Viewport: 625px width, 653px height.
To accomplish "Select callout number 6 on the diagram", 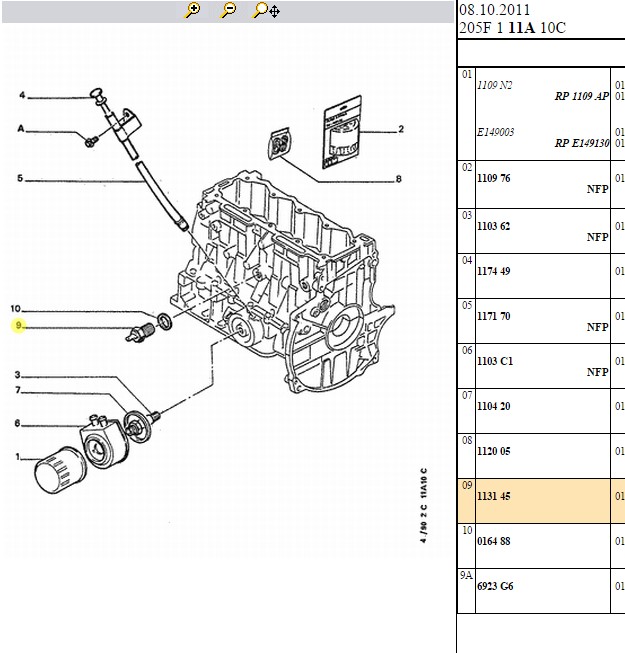I will click(17, 423).
